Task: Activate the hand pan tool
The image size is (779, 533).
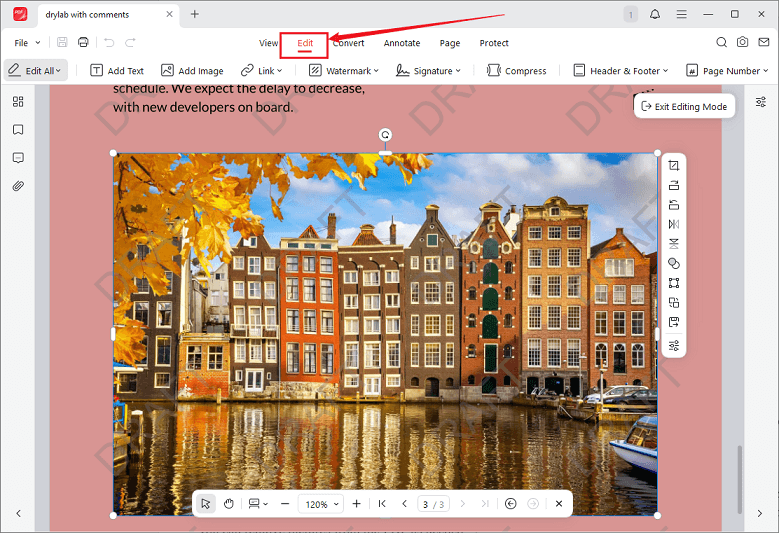Action: [x=229, y=504]
